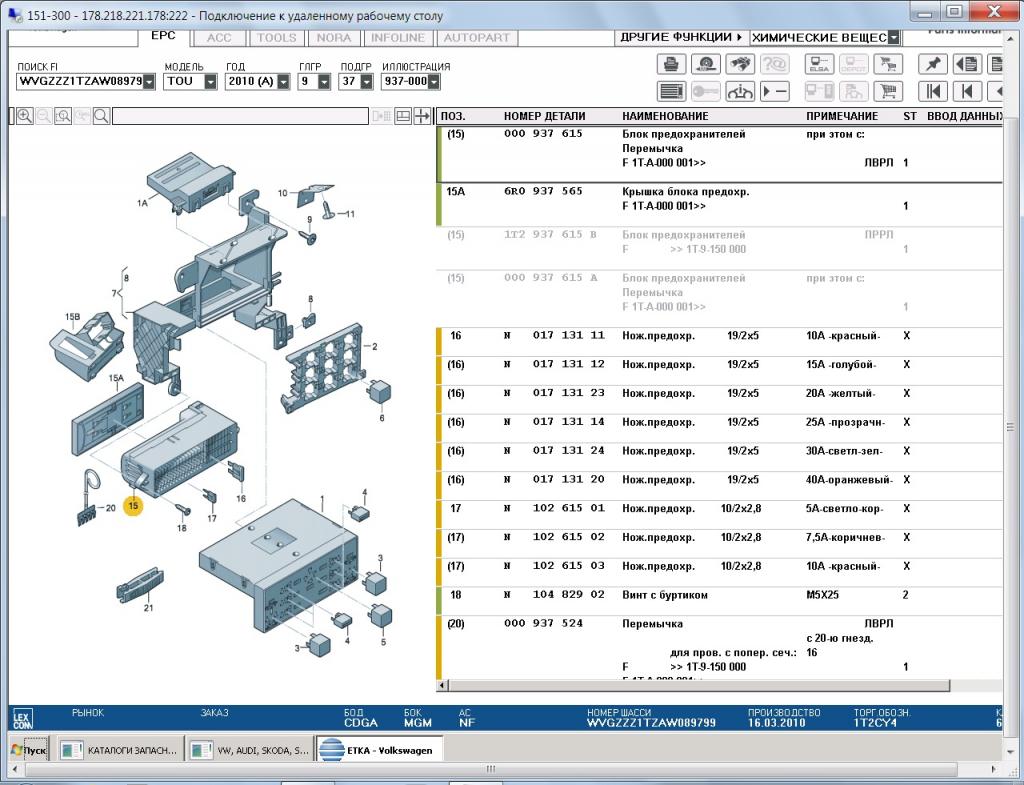Open the vehicle info car icon

[x=740, y=91]
